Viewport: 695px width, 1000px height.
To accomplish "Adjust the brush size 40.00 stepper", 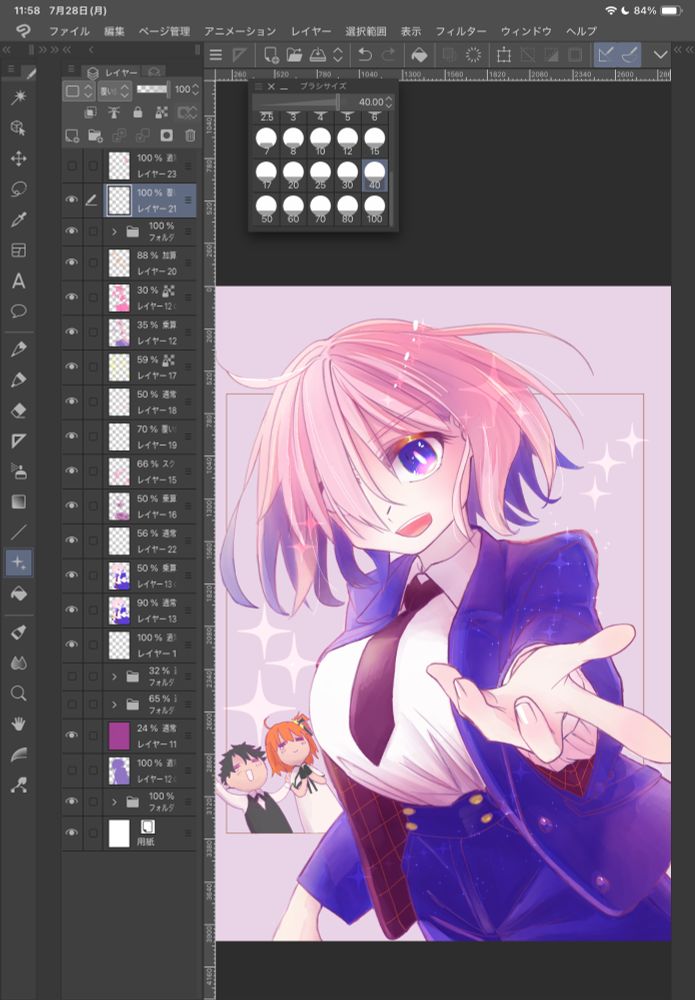I will pyautogui.click(x=388, y=102).
